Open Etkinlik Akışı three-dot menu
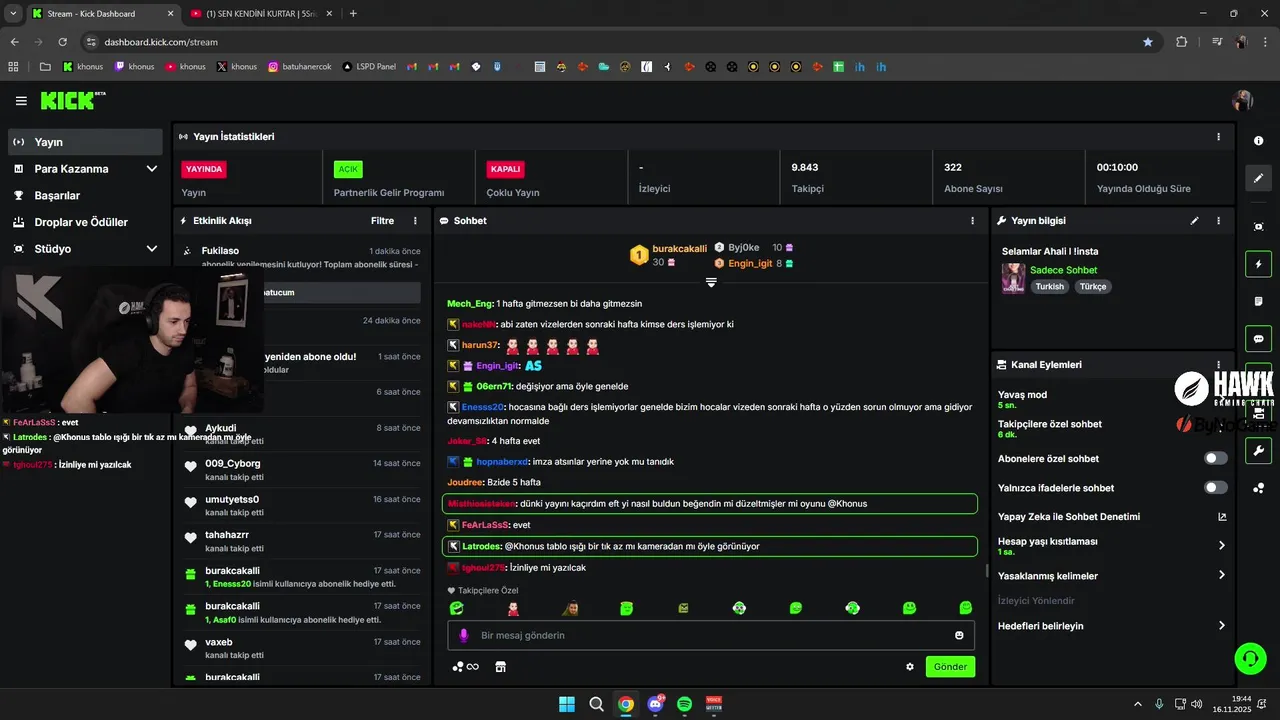The width and height of the screenshot is (1280, 720). (x=416, y=221)
